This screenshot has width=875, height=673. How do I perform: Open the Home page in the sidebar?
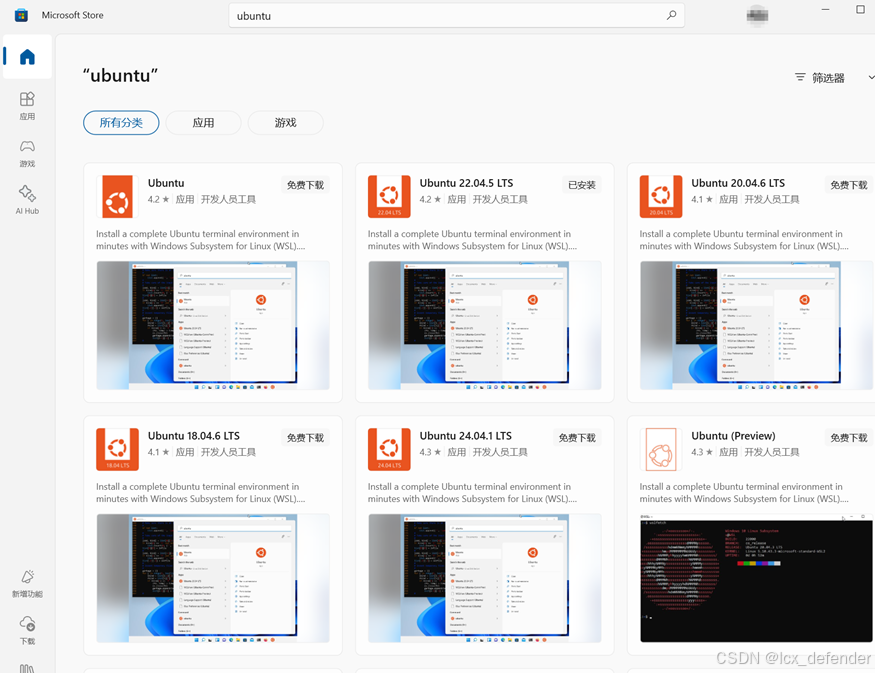coord(27,56)
